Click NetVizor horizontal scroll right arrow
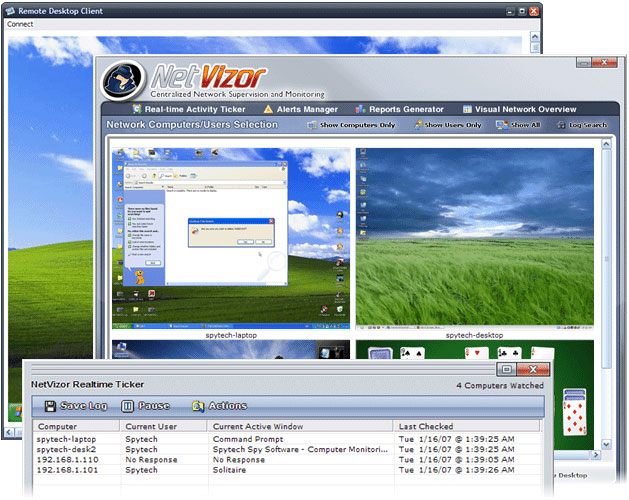 [x=596, y=455]
